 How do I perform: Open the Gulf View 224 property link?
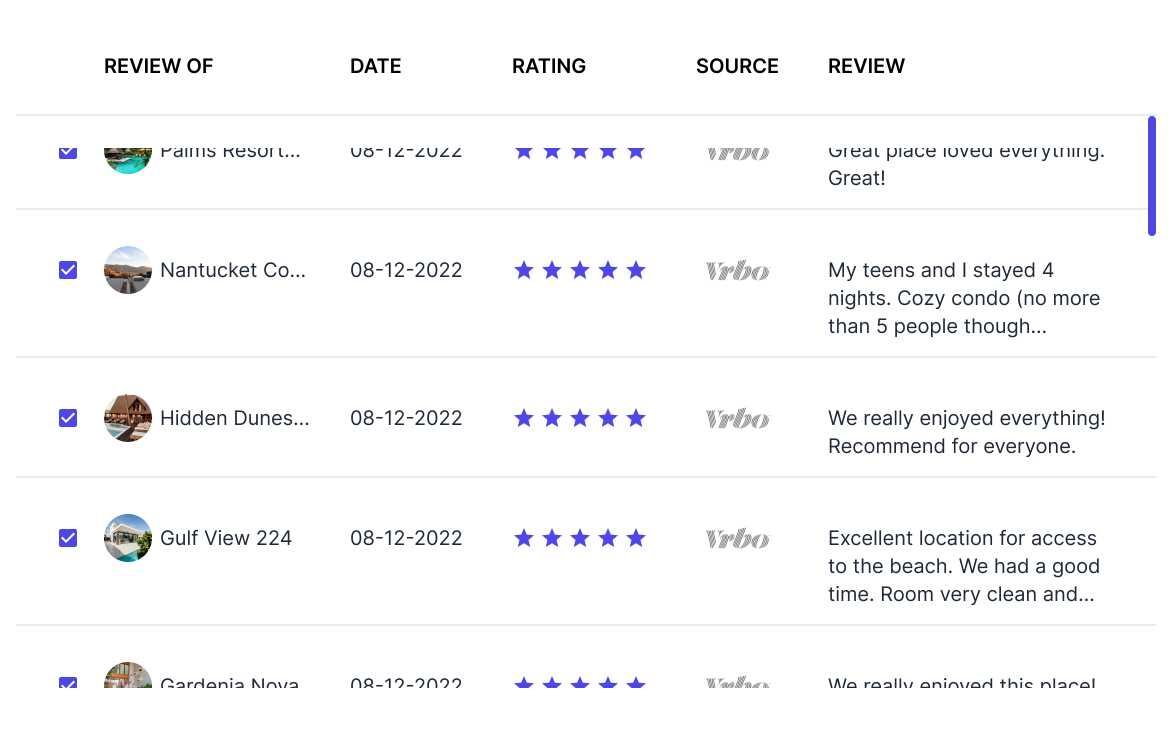pyautogui.click(x=226, y=538)
